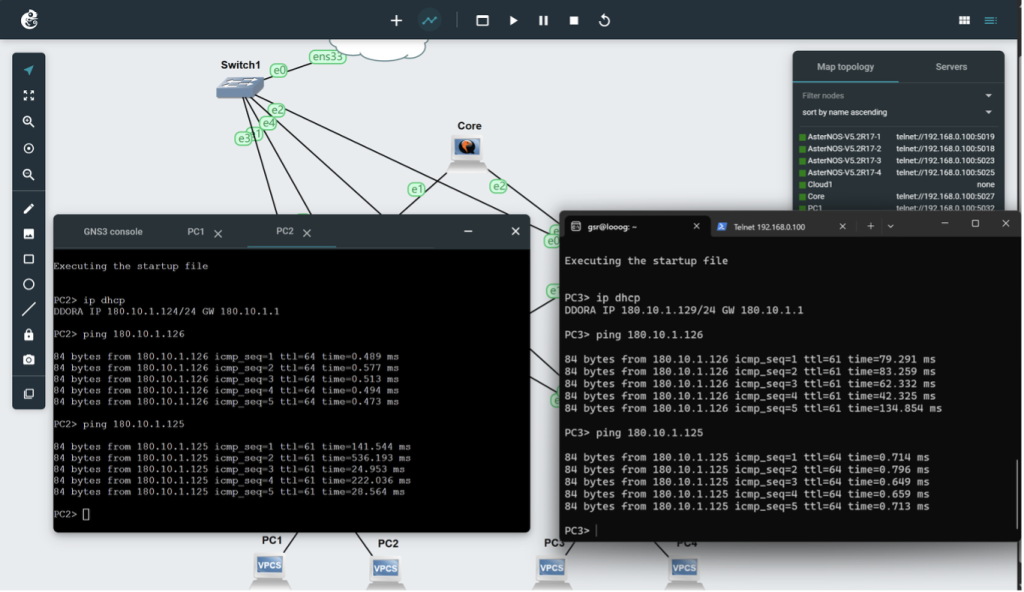This screenshot has height=592, width=1024.
Task: Click the zoom out magnifier icon
Action: [29, 174]
